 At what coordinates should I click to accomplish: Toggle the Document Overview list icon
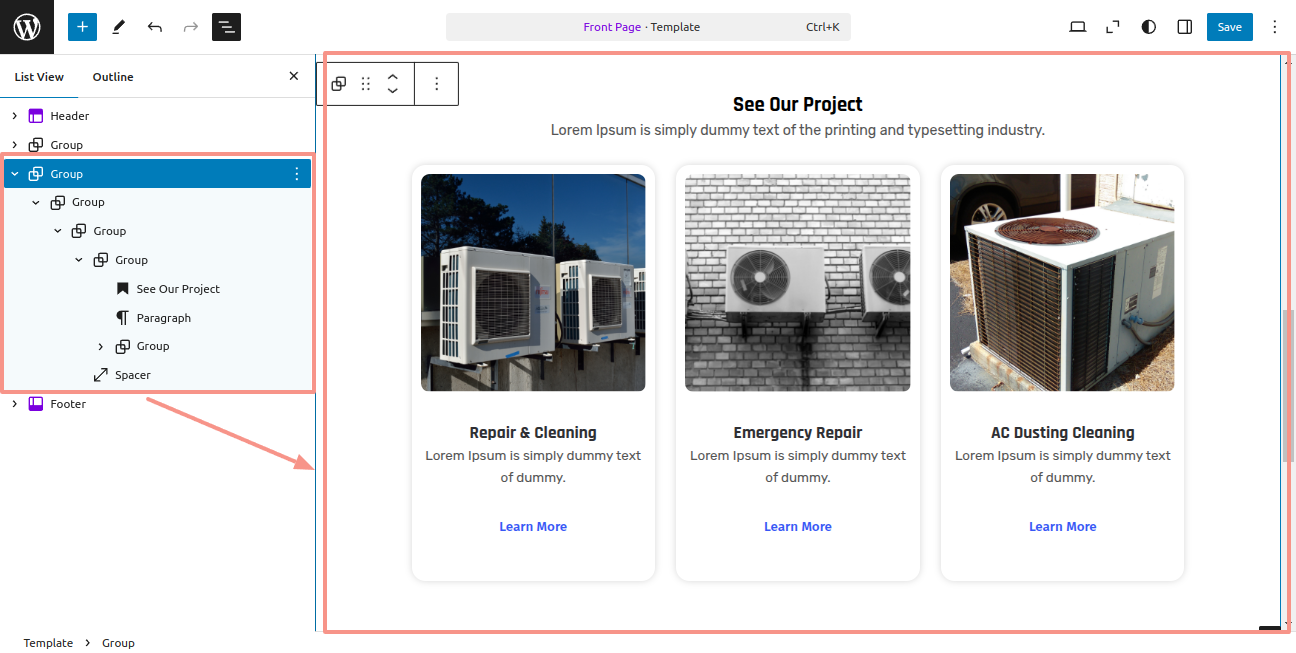click(226, 27)
